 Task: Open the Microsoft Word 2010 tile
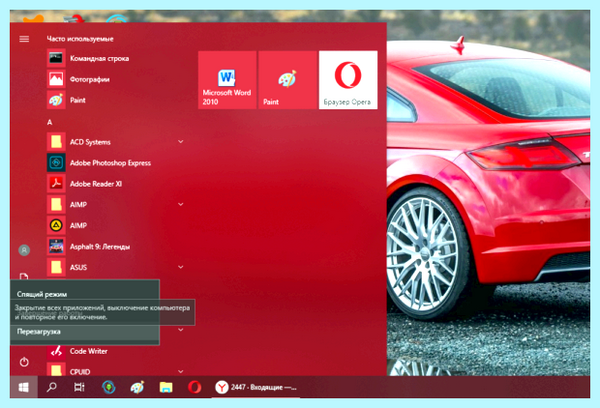[x=227, y=80]
